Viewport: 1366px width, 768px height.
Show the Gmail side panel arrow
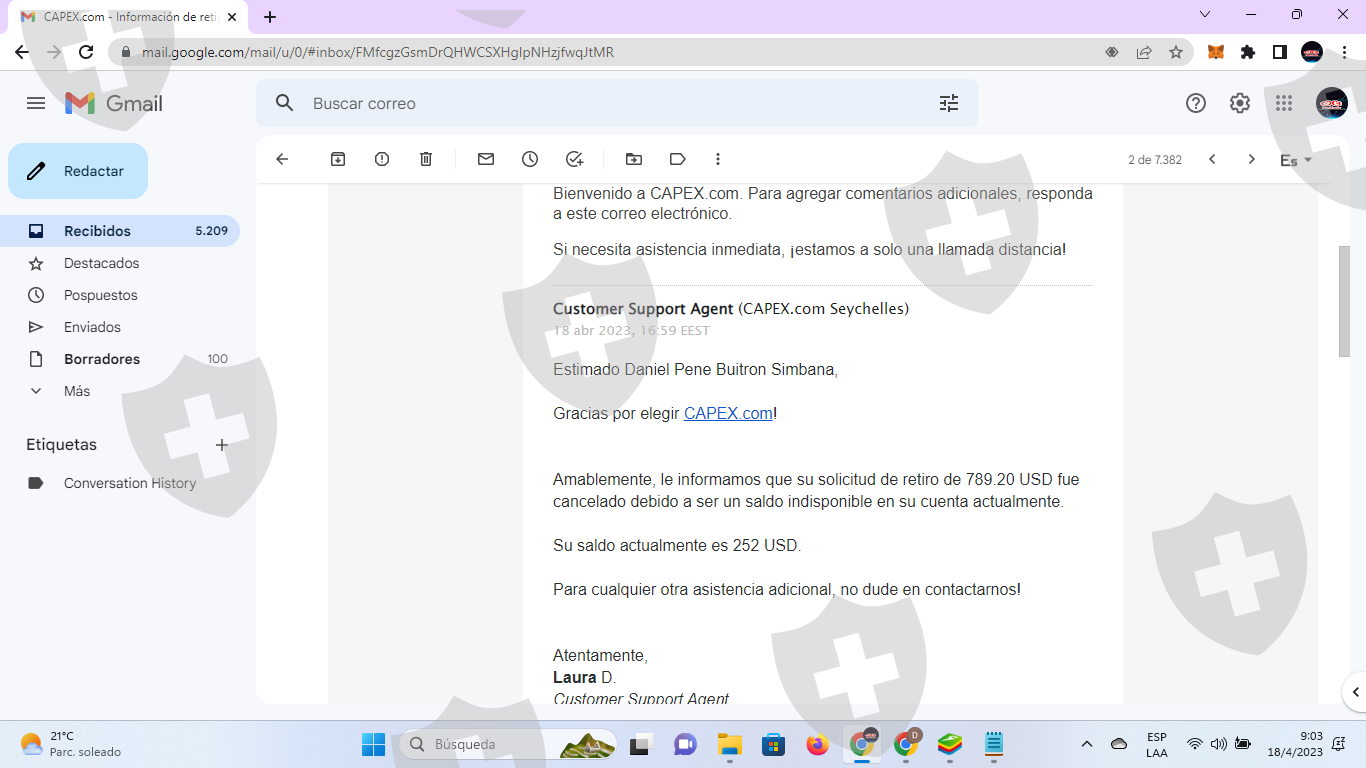(x=1355, y=691)
